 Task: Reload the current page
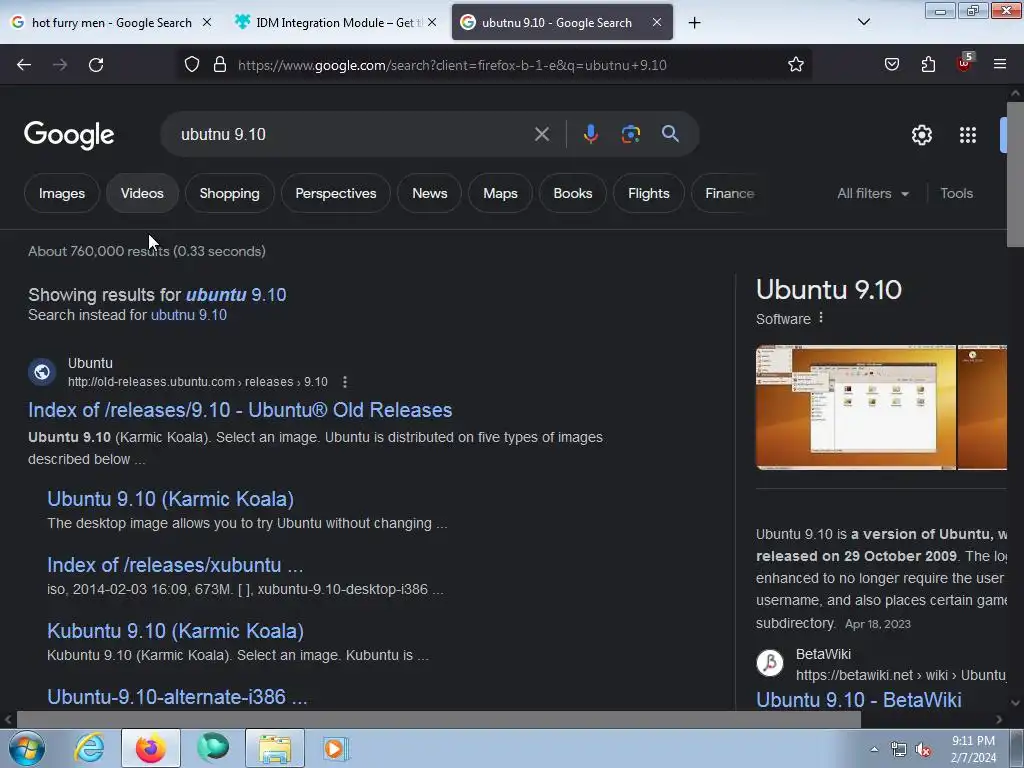pyautogui.click(x=96, y=65)
